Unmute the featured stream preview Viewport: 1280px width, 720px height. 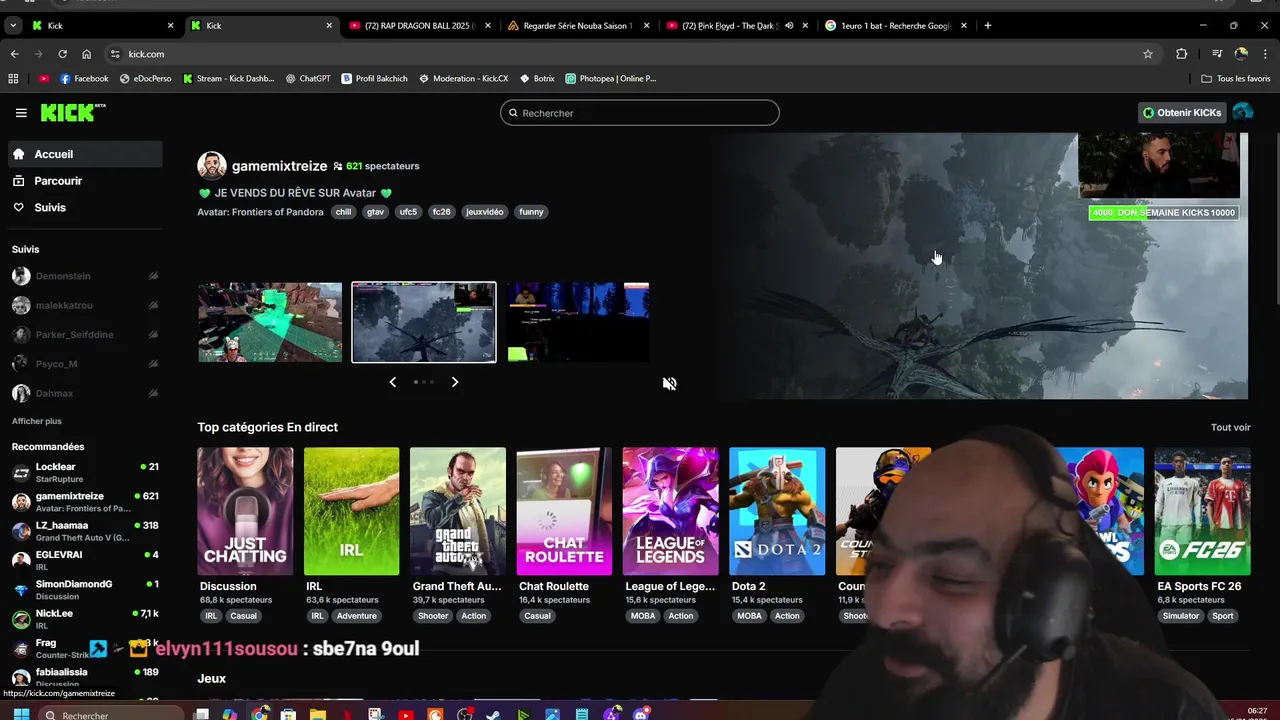pyautogui.click(x=670, y=384)
